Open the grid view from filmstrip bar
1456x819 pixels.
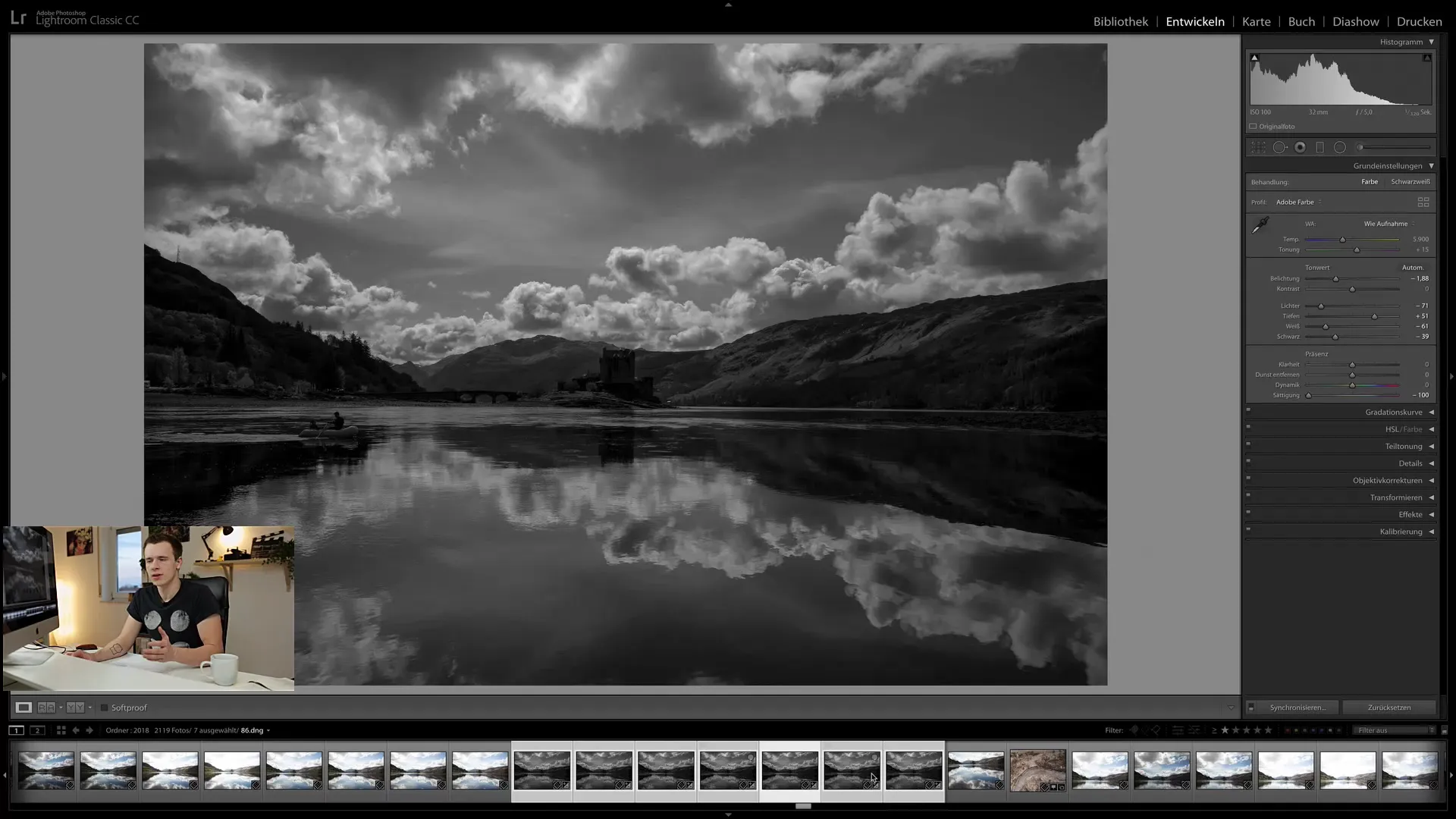pos(61,730)
